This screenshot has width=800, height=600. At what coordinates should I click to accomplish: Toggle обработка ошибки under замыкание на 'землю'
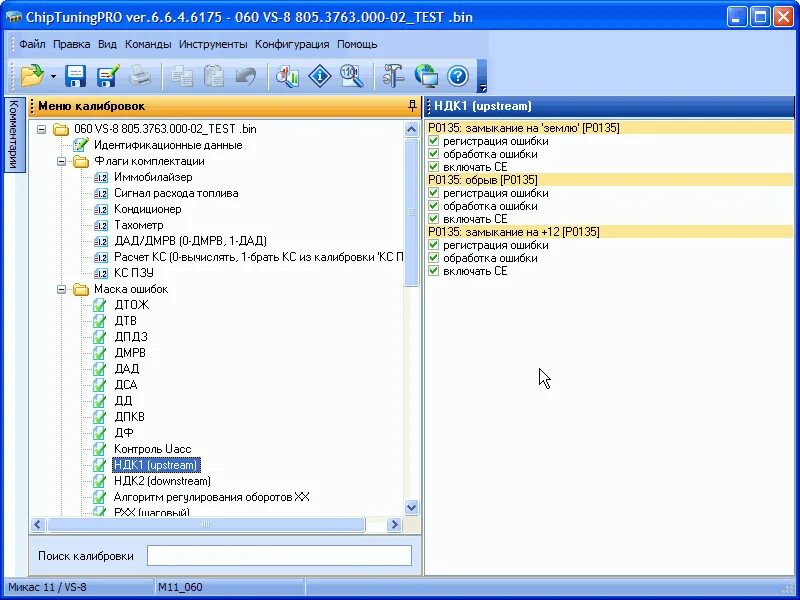click(433, 154)
